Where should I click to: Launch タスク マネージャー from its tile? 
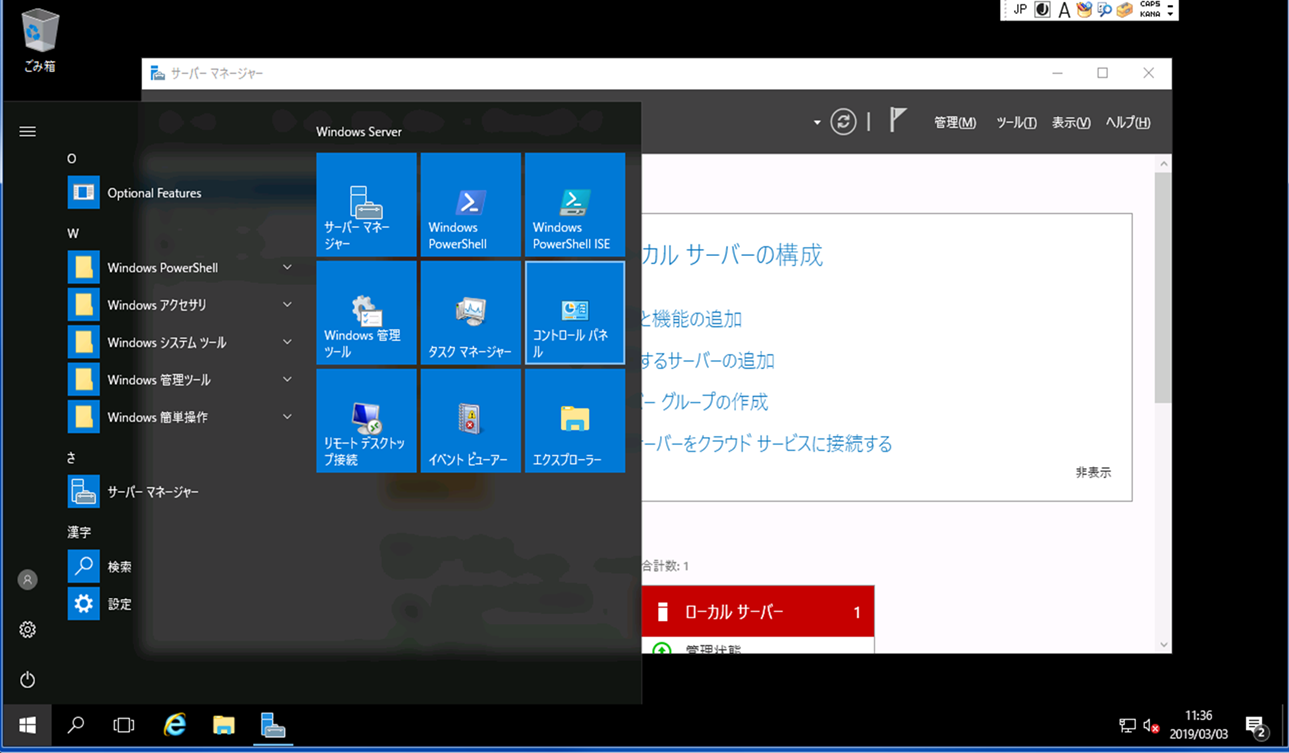(x=470, y=312)
